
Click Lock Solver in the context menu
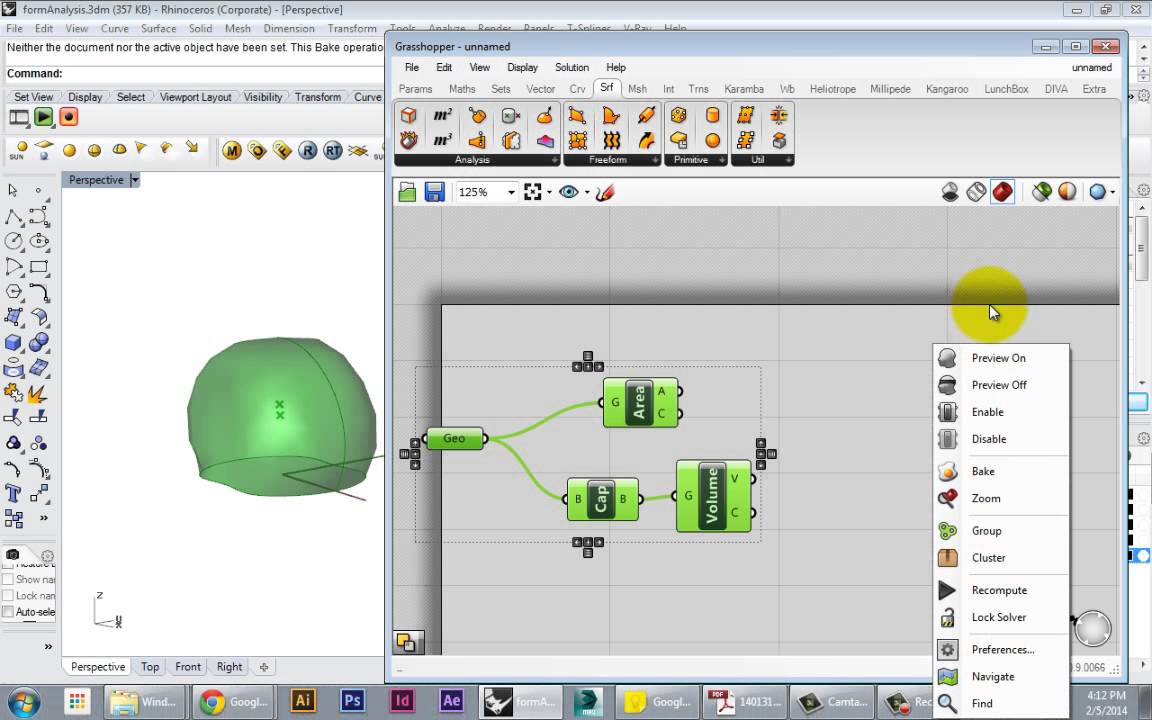tap(1001, 617)
